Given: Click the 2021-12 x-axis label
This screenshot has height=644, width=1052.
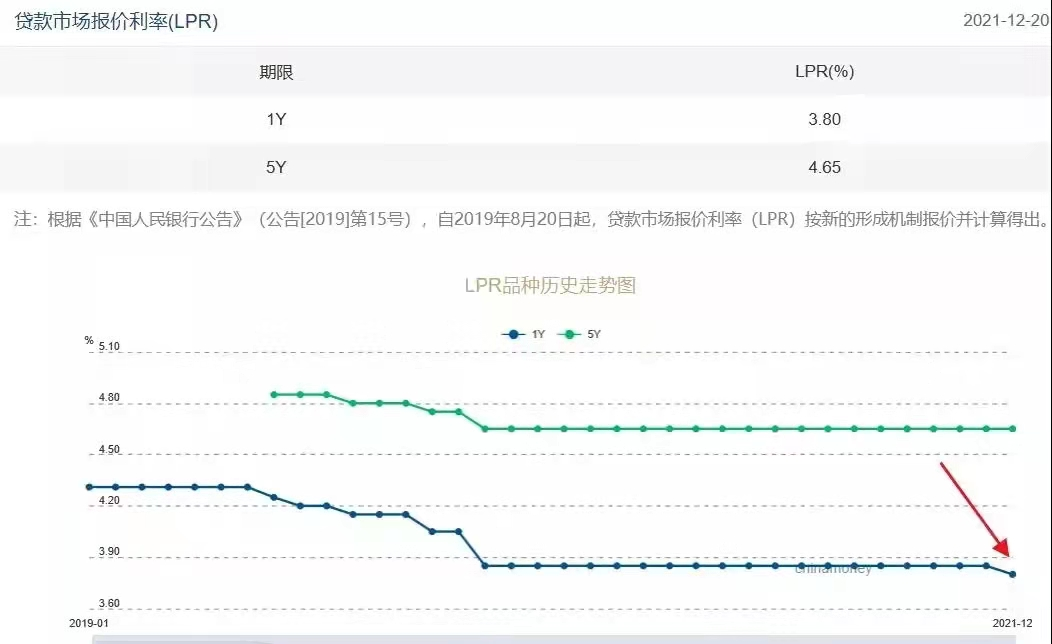Looking at the screenshot, I should coord(1012,623).
